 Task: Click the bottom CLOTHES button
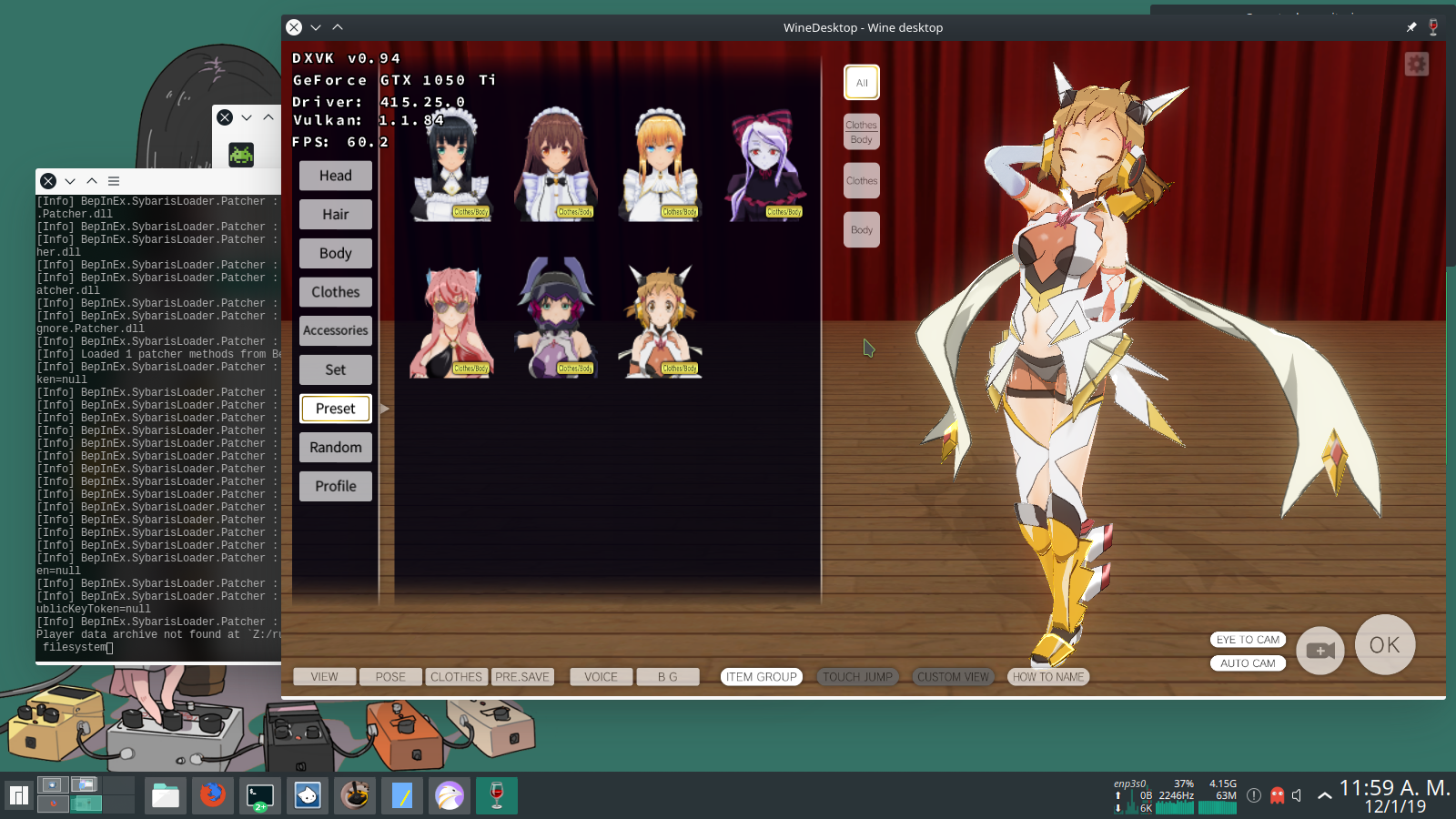pos(457,677)
